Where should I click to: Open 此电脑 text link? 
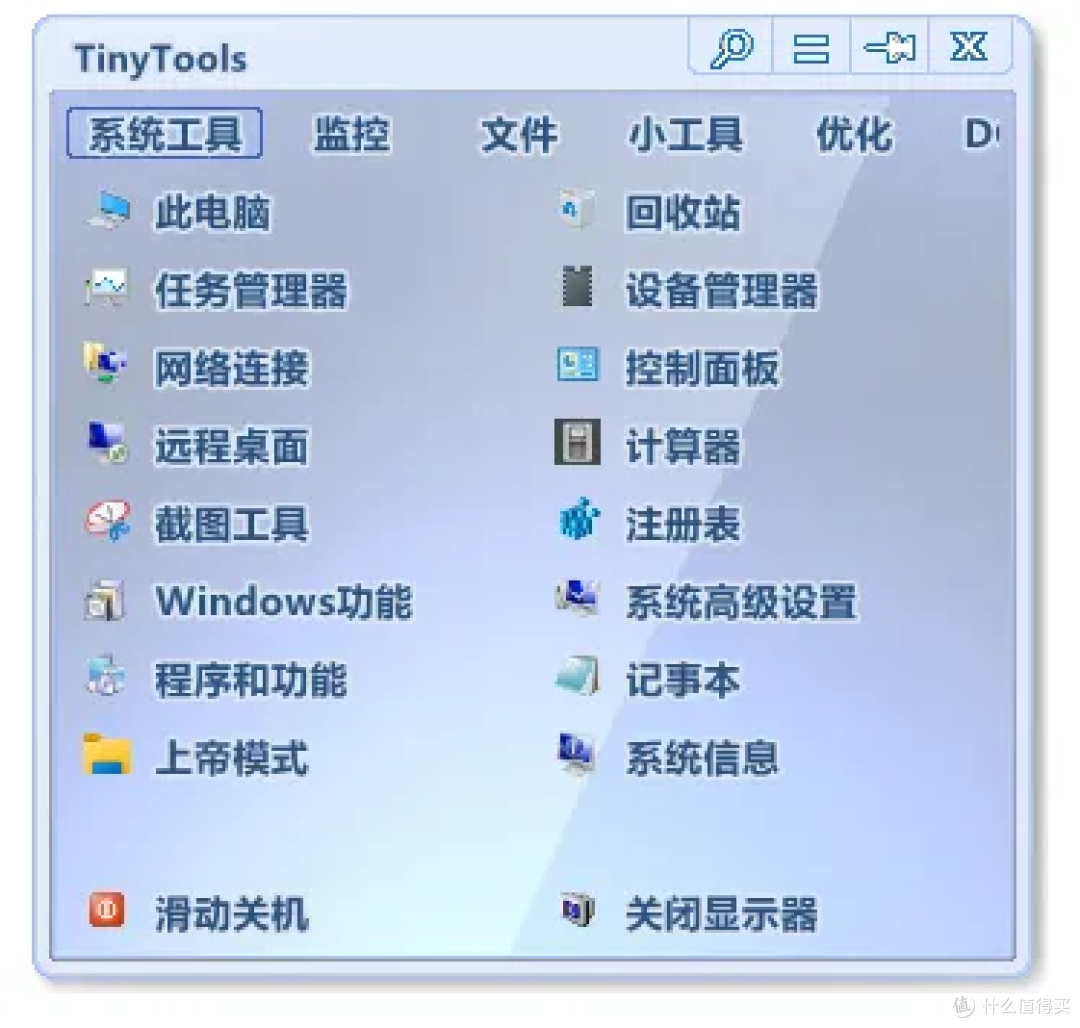[212, 212]
